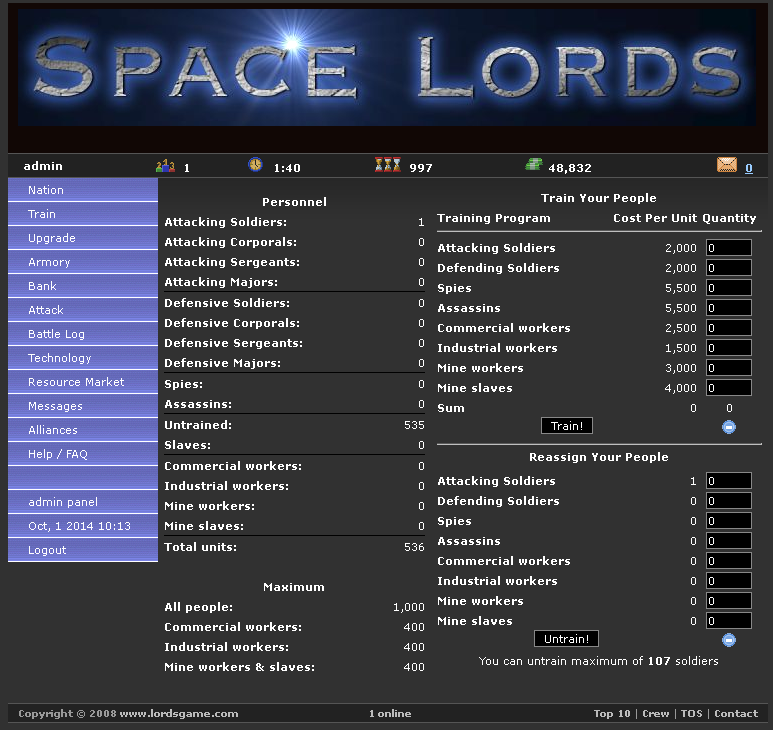Click the Untrained: 535 value
Viewport: 773px width, 730px height.
pos(414,425)
